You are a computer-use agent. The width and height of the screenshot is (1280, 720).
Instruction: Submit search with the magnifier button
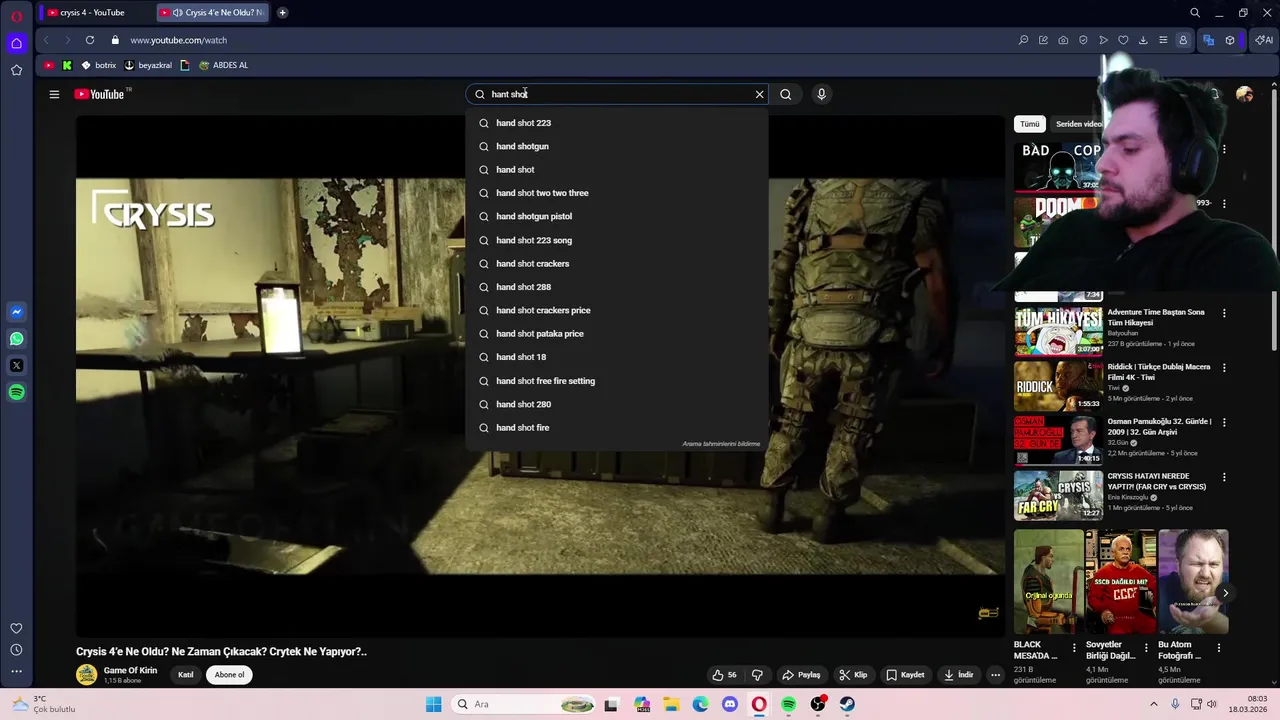(x=785, y=94)
